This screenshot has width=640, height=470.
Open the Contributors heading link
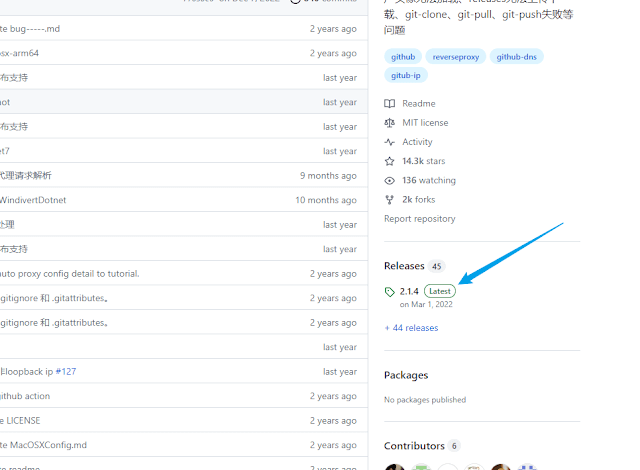coord(414,446)
